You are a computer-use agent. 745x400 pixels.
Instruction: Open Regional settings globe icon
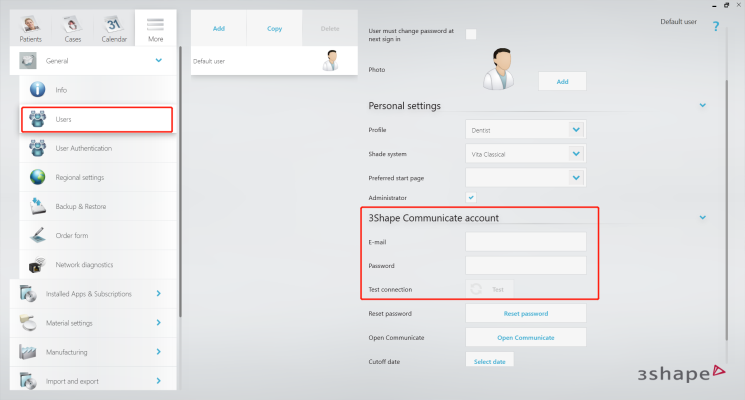coord(38,177)
